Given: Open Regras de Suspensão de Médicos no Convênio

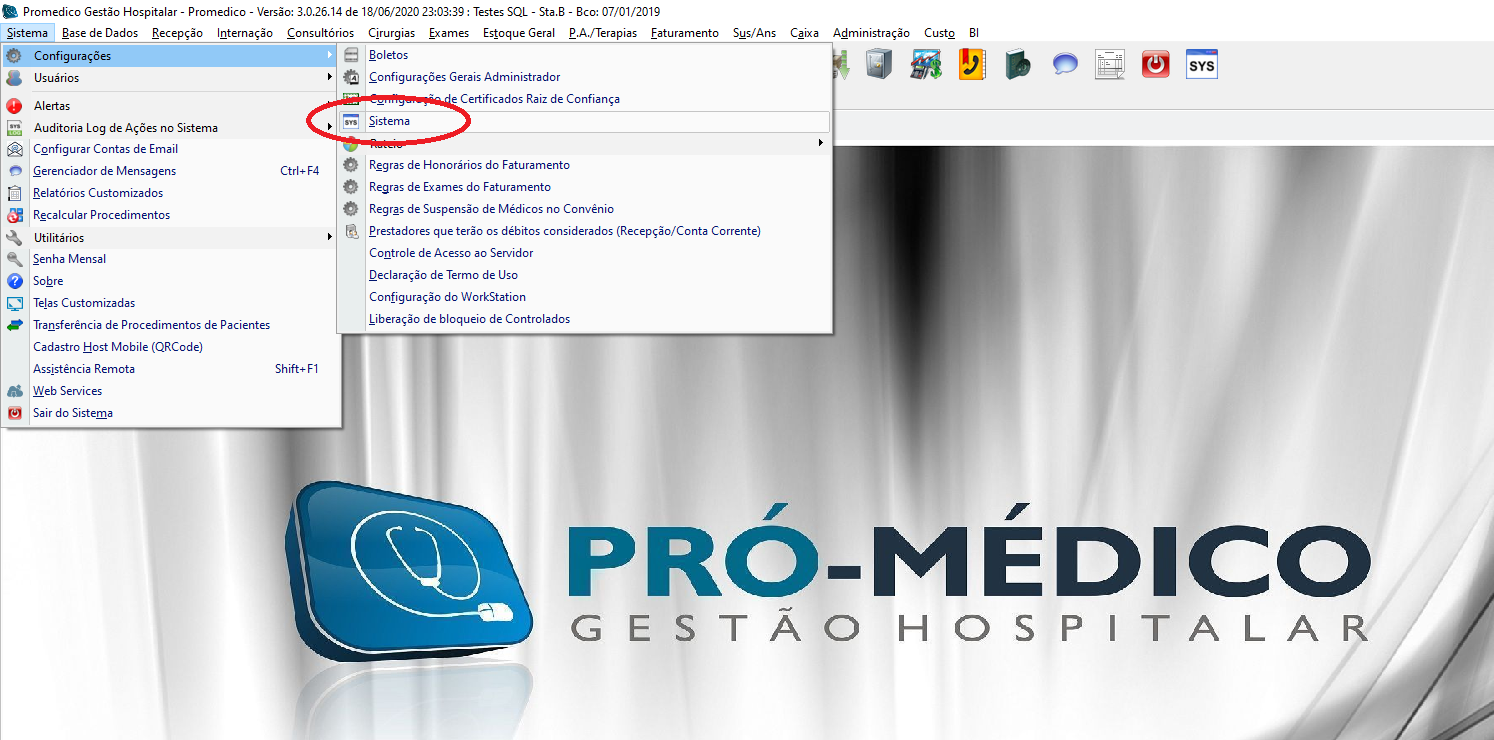Looking at the screenshot, I should tap(584, 209).
